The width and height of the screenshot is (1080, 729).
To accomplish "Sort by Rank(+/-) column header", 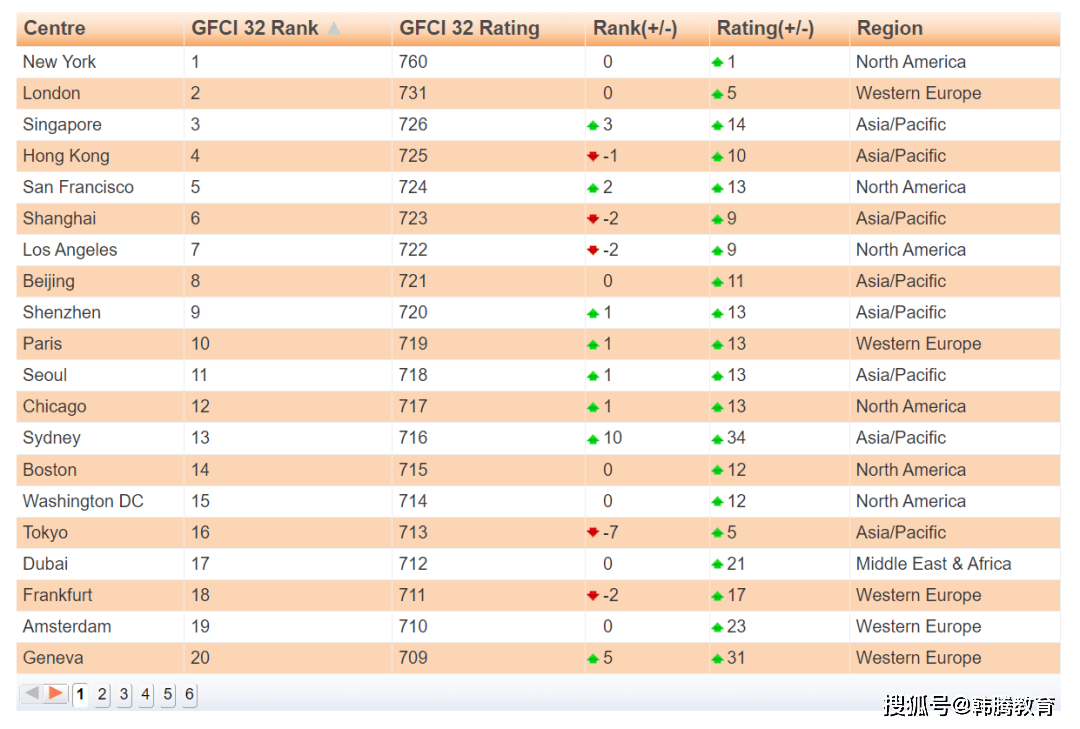I will pos(635,29).
